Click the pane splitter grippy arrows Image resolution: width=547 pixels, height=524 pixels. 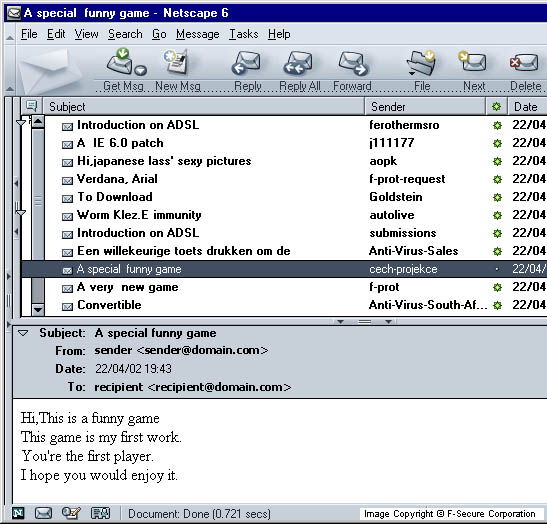[x=365, y=322]
